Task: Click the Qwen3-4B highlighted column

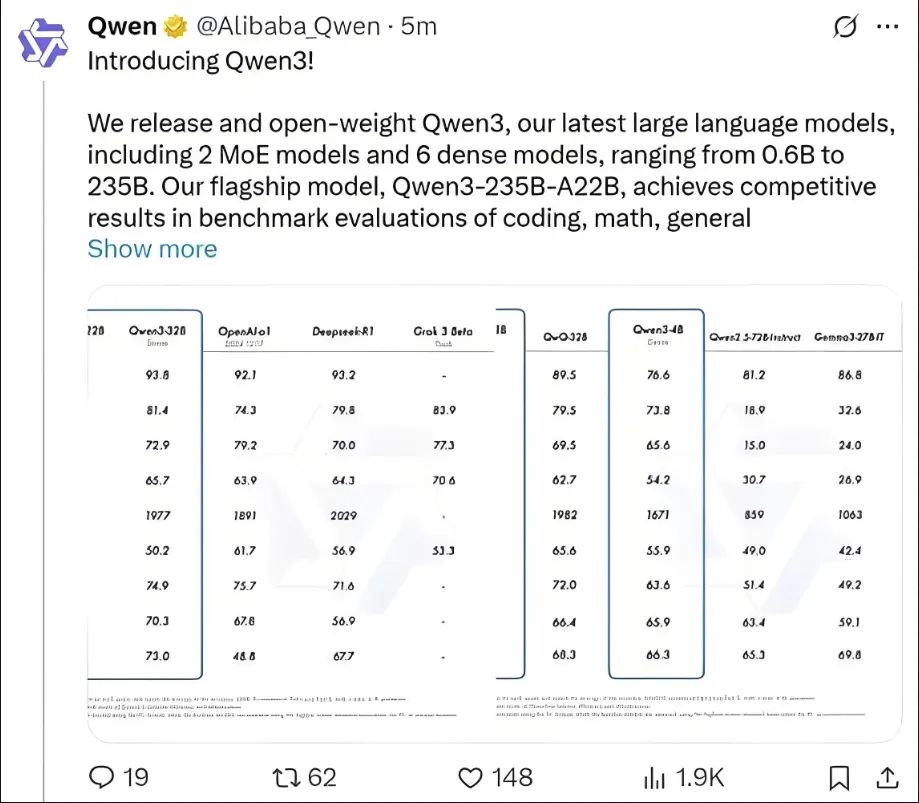Action: pos(655,490)
